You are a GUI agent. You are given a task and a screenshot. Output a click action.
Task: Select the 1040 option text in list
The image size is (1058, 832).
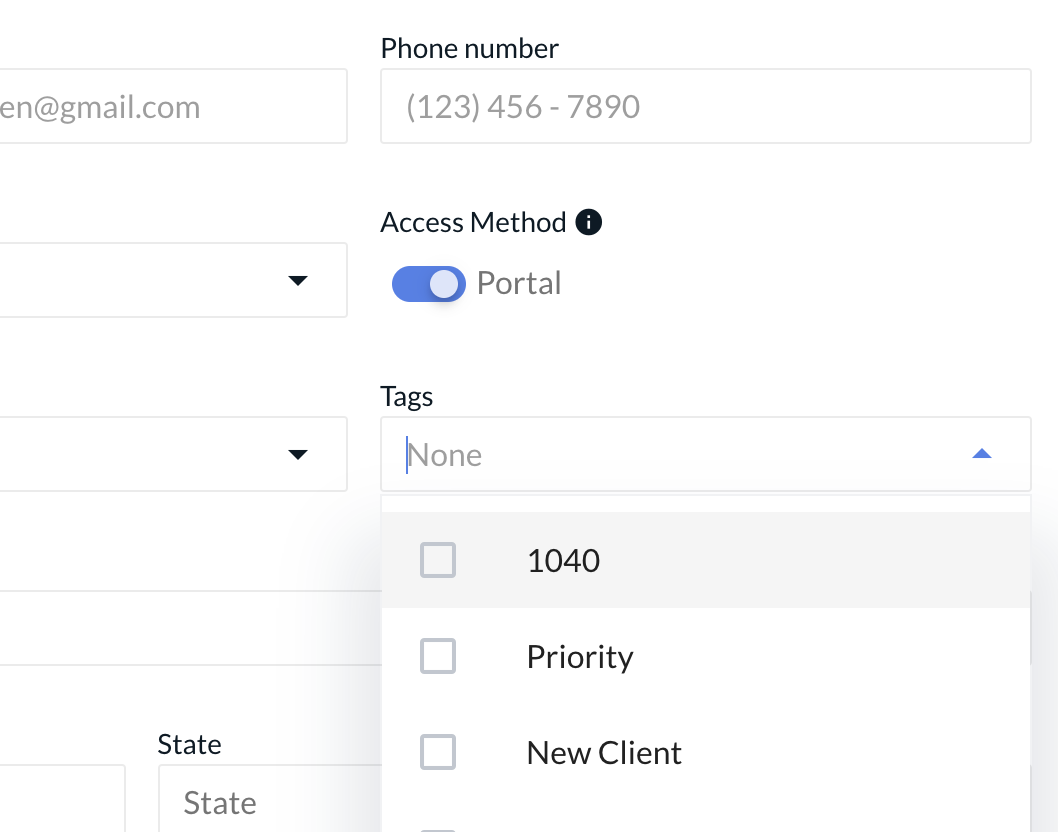563,561
